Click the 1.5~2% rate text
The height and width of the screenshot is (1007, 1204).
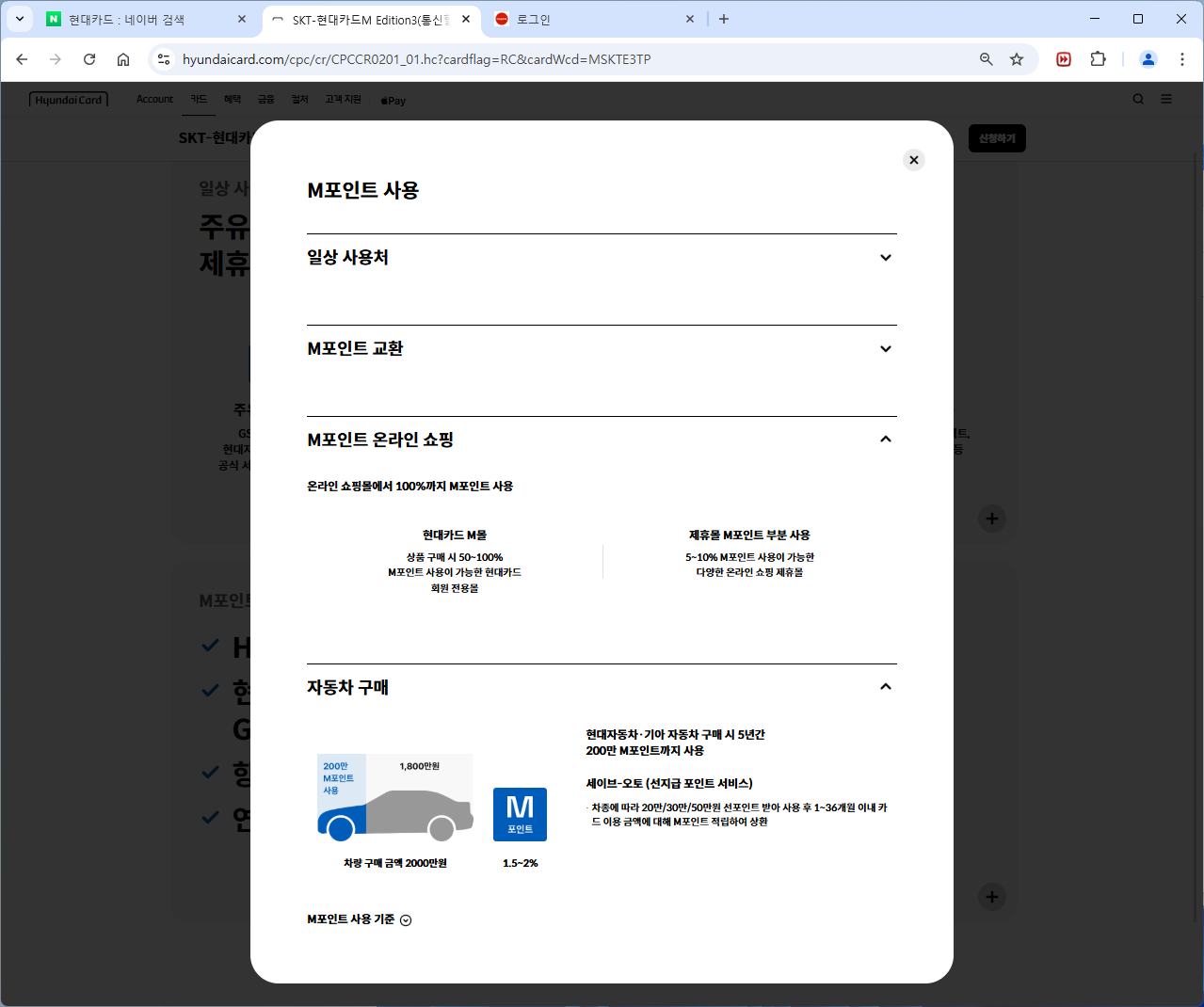click(520, 863)
